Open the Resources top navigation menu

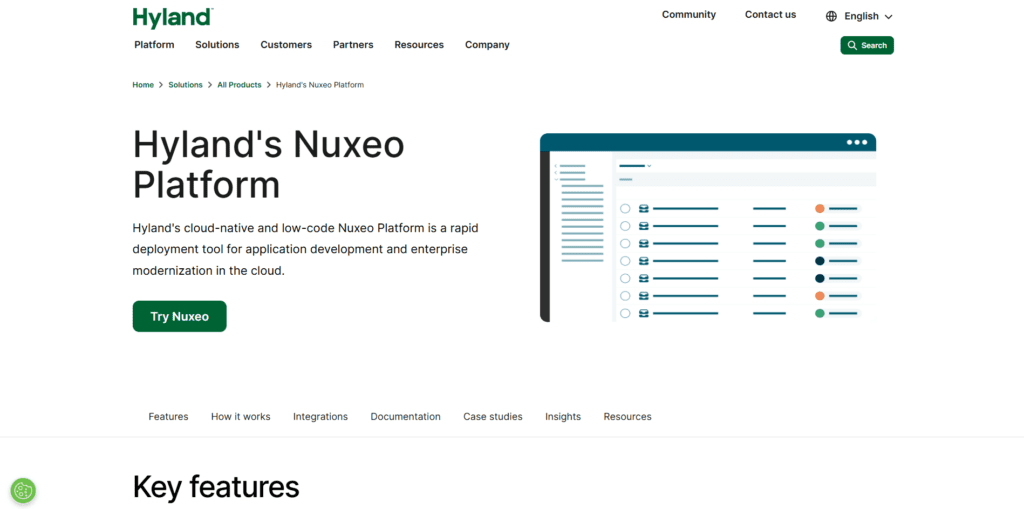(x=419, y=45)
